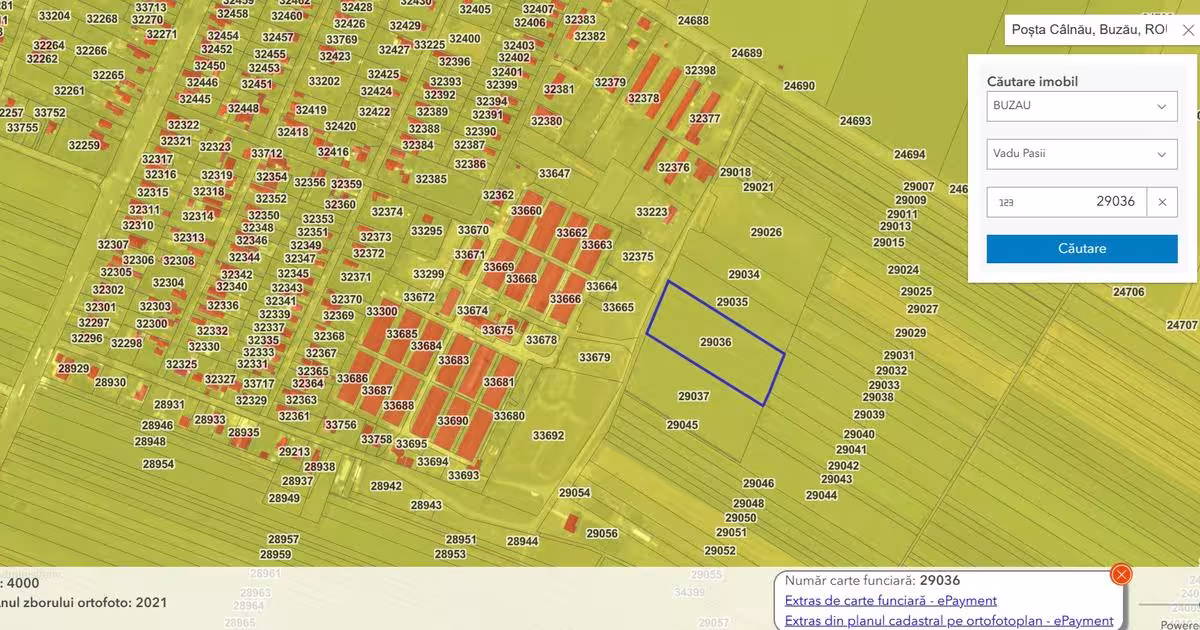The image size is (1200, 630).
Task: Click the blue Căutare button
Action: click(x=1081, y=248)
